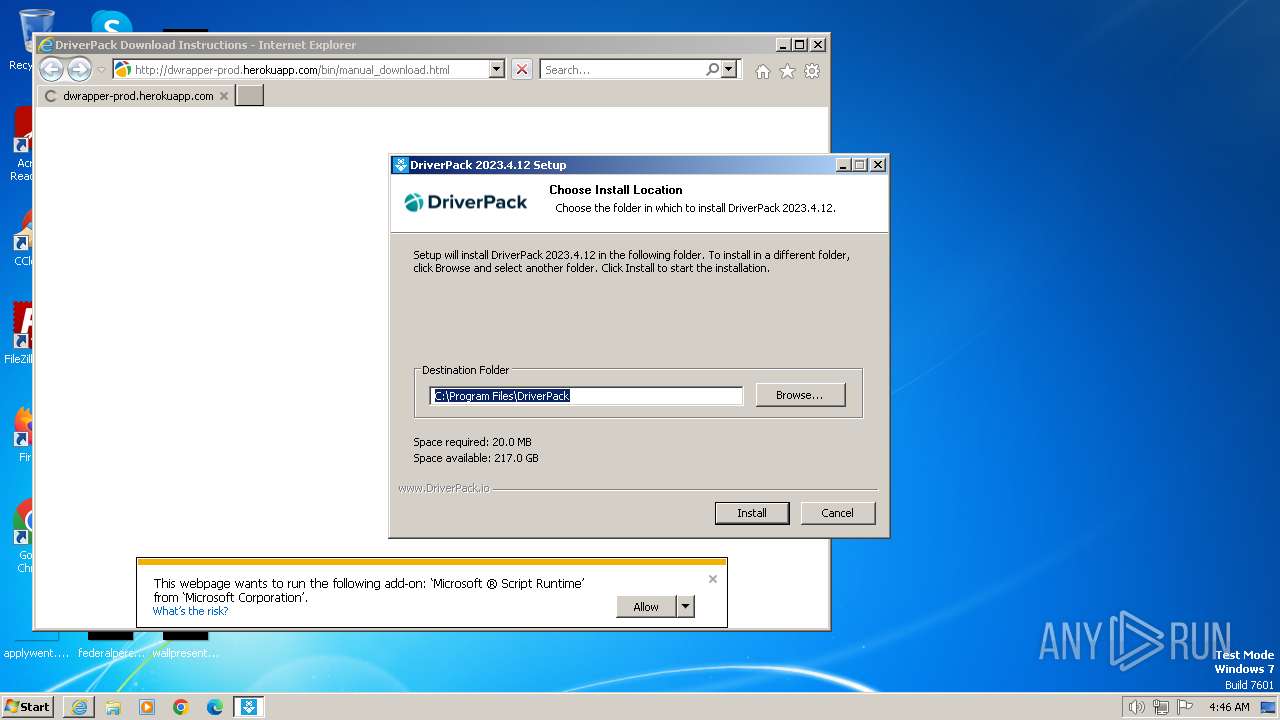The height and width of the screenshot is (720, 1280).
Task: Open the Internet Explorer Home icon
Action: click(x=763, y=71)
